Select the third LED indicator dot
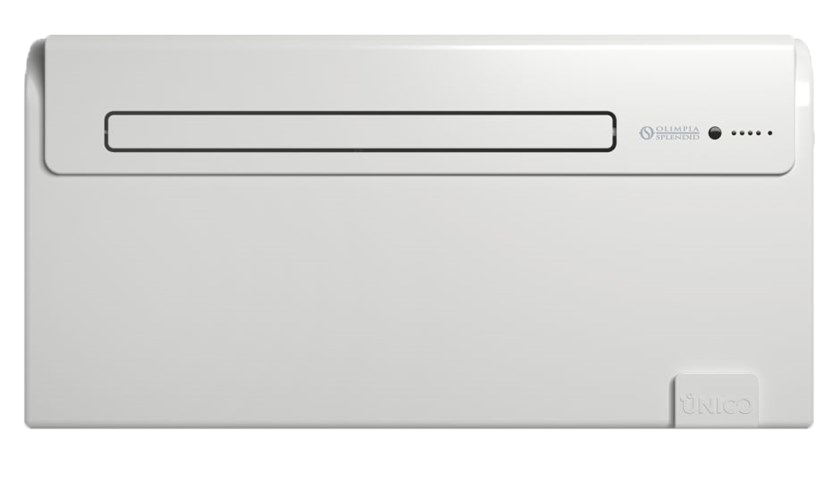 click(750, 133)
